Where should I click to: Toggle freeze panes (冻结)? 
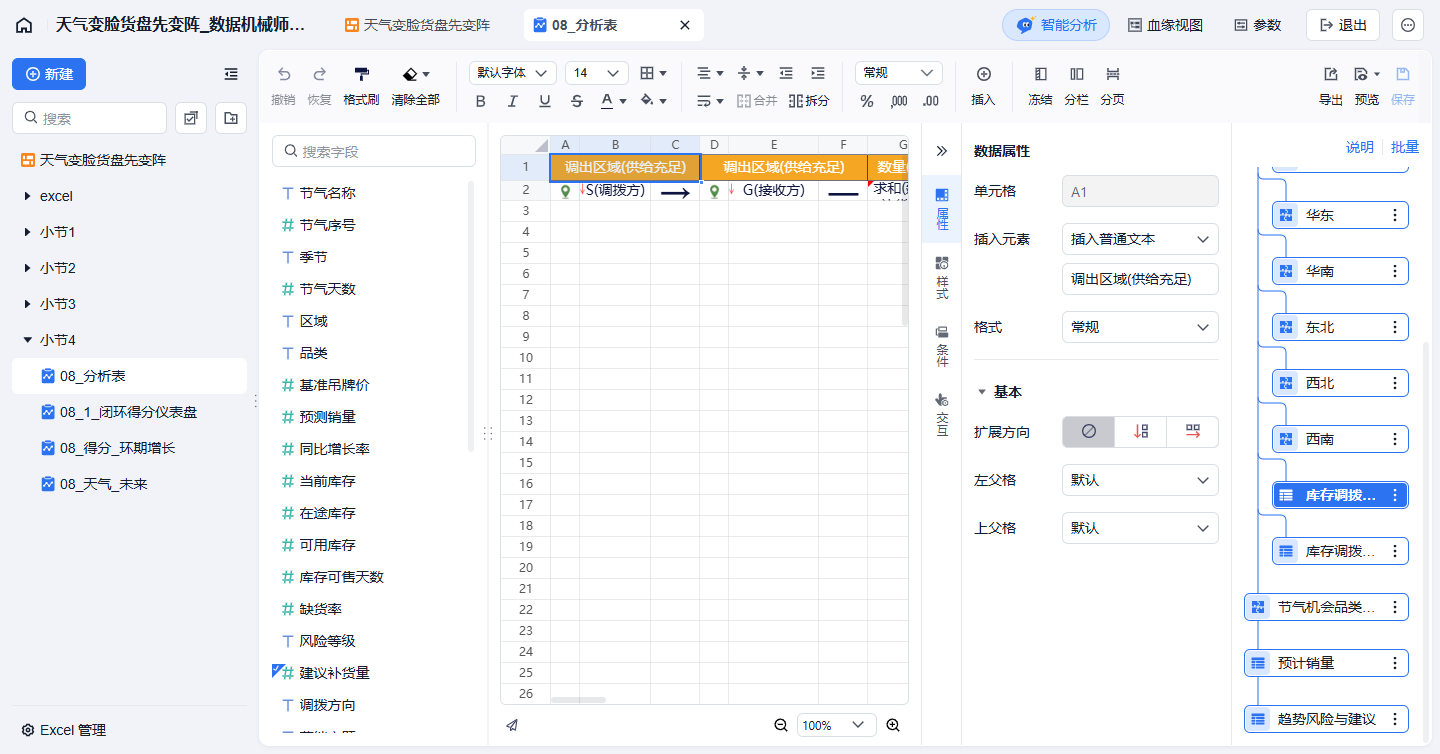[1040, 86]
